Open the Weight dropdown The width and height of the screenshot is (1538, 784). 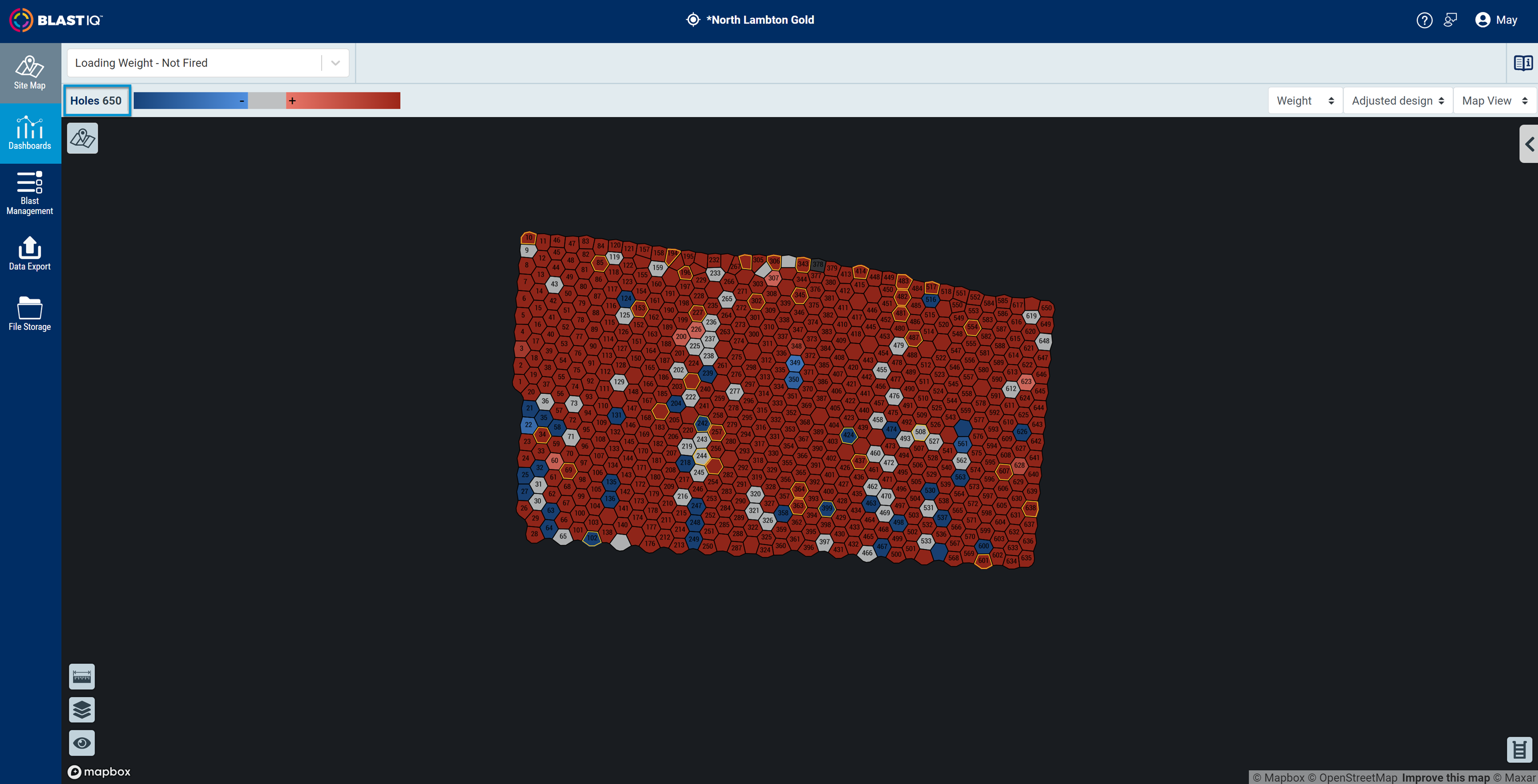(x=1305, y=101)
